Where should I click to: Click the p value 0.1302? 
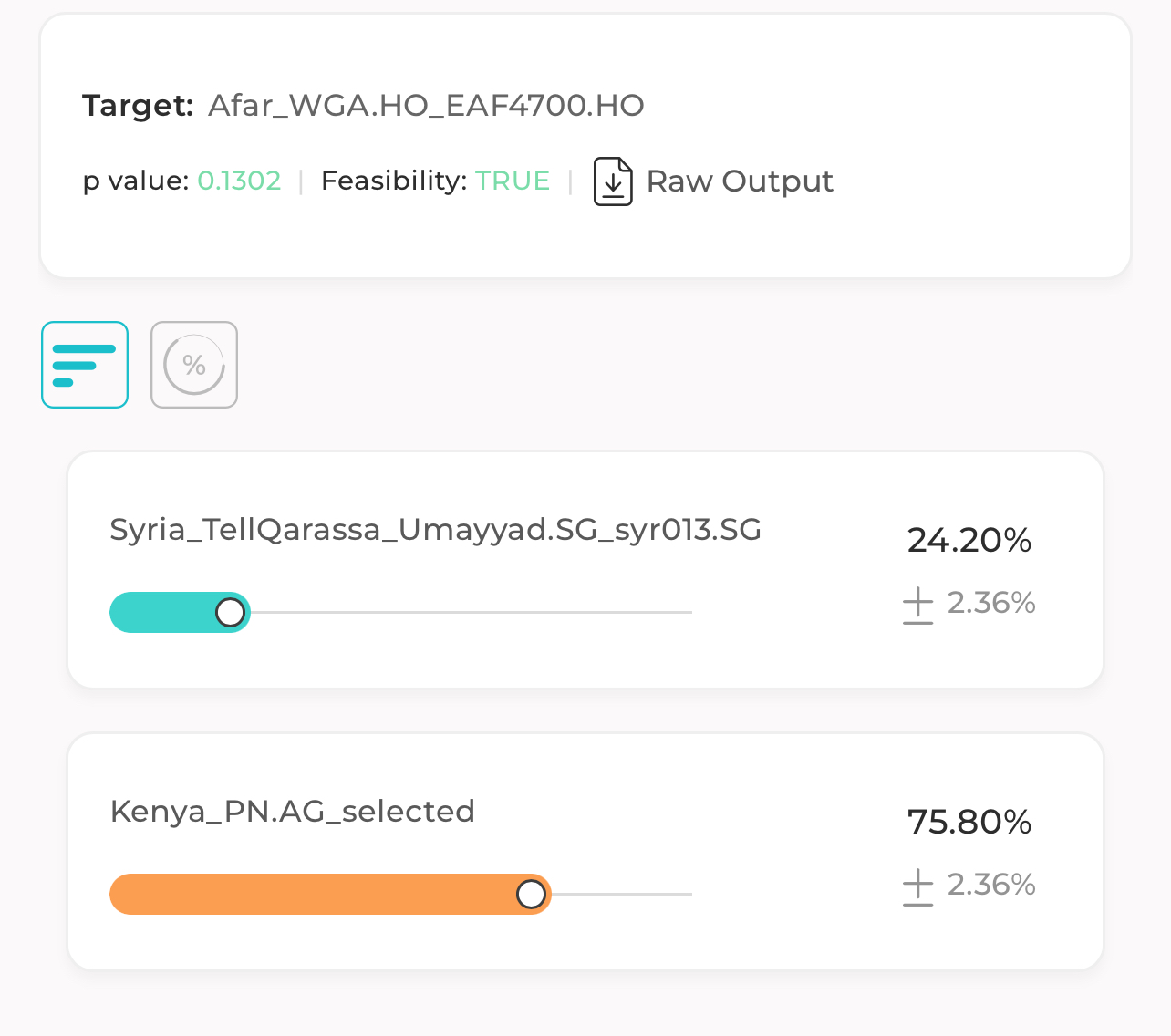[239, 181]
